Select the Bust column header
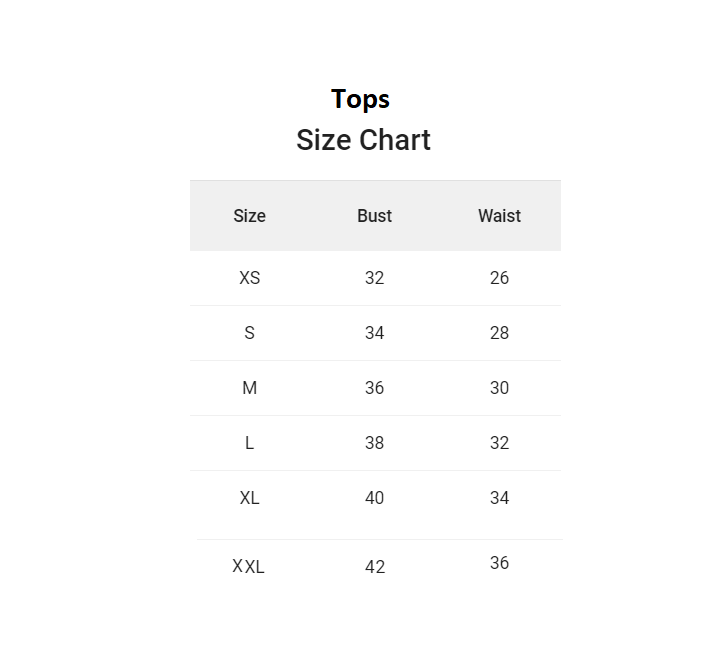The width and height of the screenshot is (704, 648). (x=374, y=216)
